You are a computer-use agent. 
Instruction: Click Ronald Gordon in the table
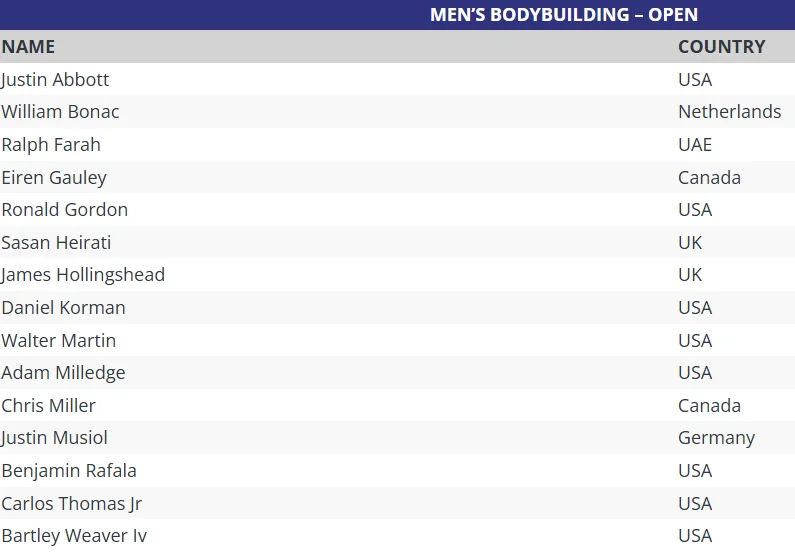[64, 210]
